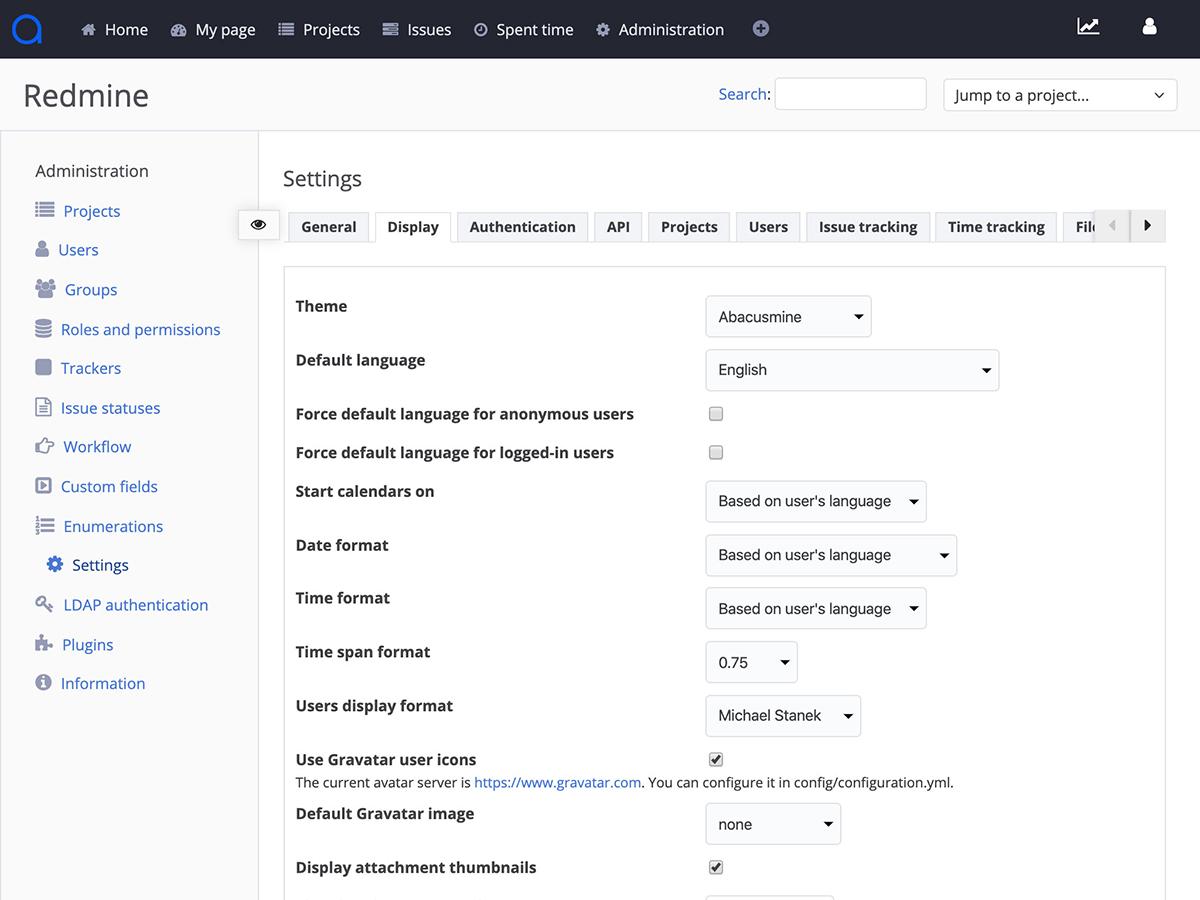1200x900 pixels.
Task: Go to Roles and permissions
Action: coord(140,329)
